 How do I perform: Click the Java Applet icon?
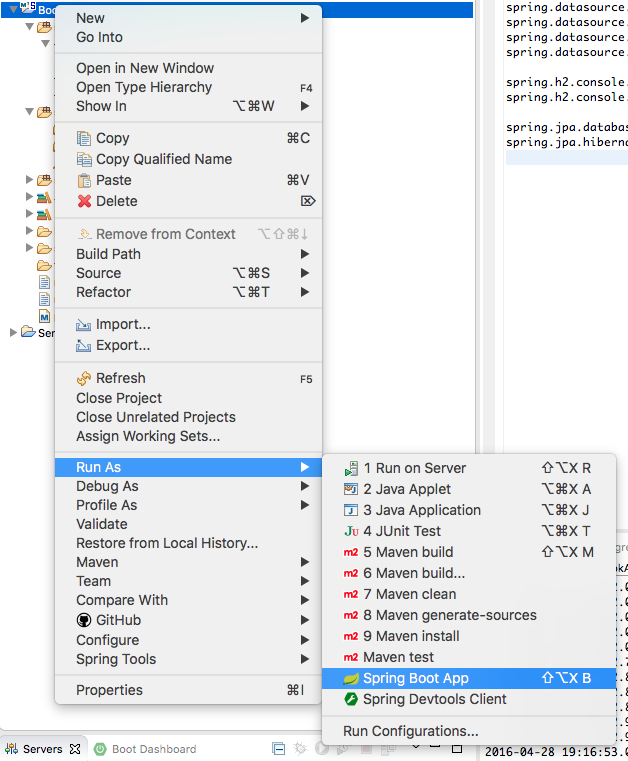[x=351, y=489]
